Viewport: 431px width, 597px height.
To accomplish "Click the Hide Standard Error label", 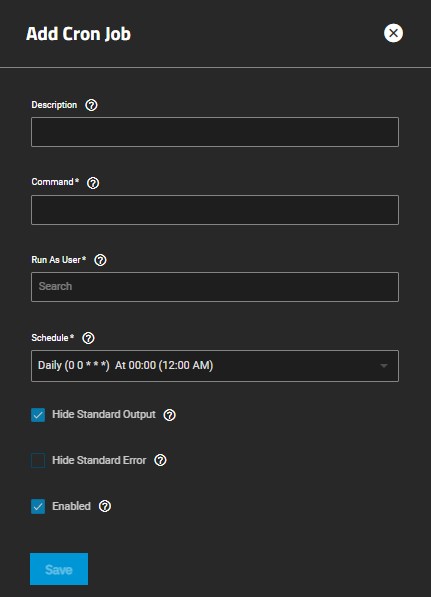I will pyautogui.click(x=99, y=460).
